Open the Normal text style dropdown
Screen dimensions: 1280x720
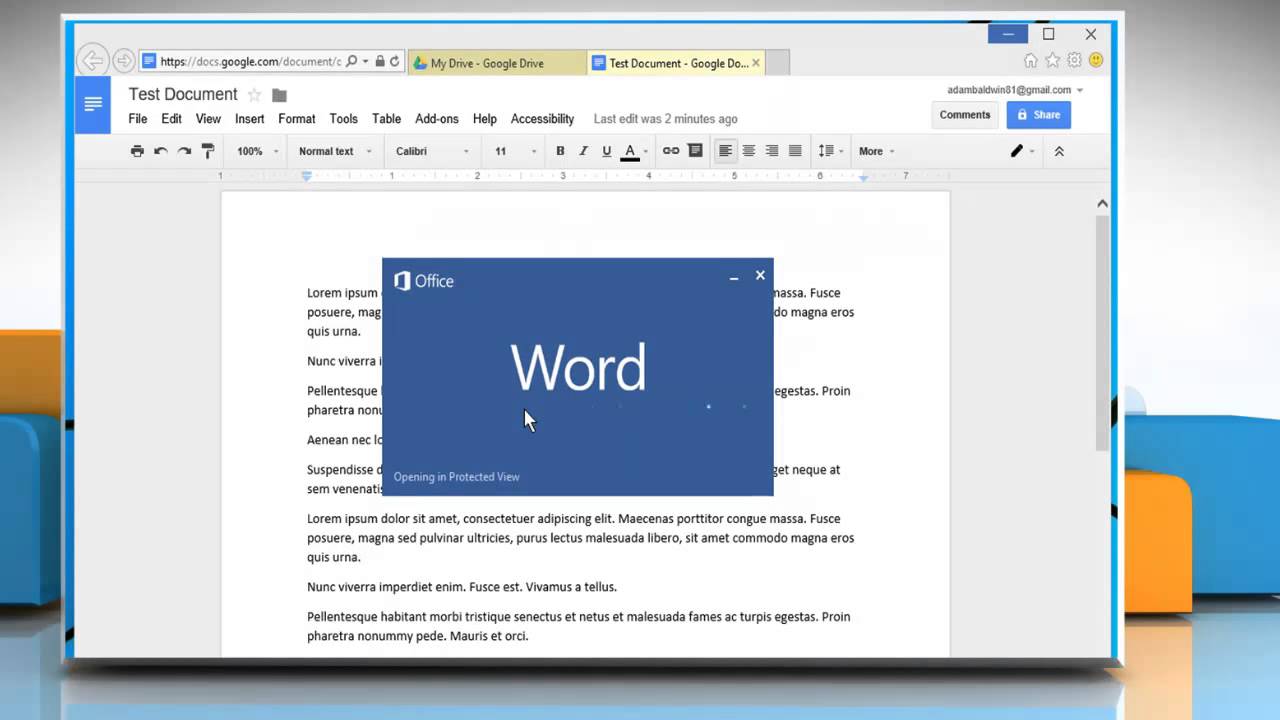[335, 151]
